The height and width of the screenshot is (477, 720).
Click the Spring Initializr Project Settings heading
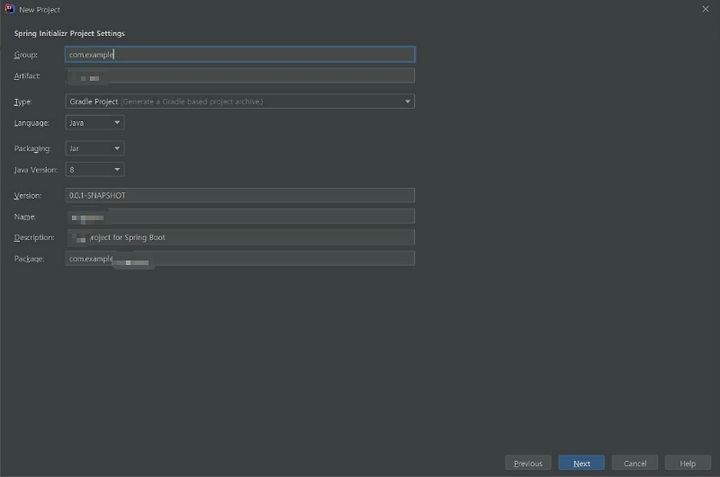click(69, 34)
